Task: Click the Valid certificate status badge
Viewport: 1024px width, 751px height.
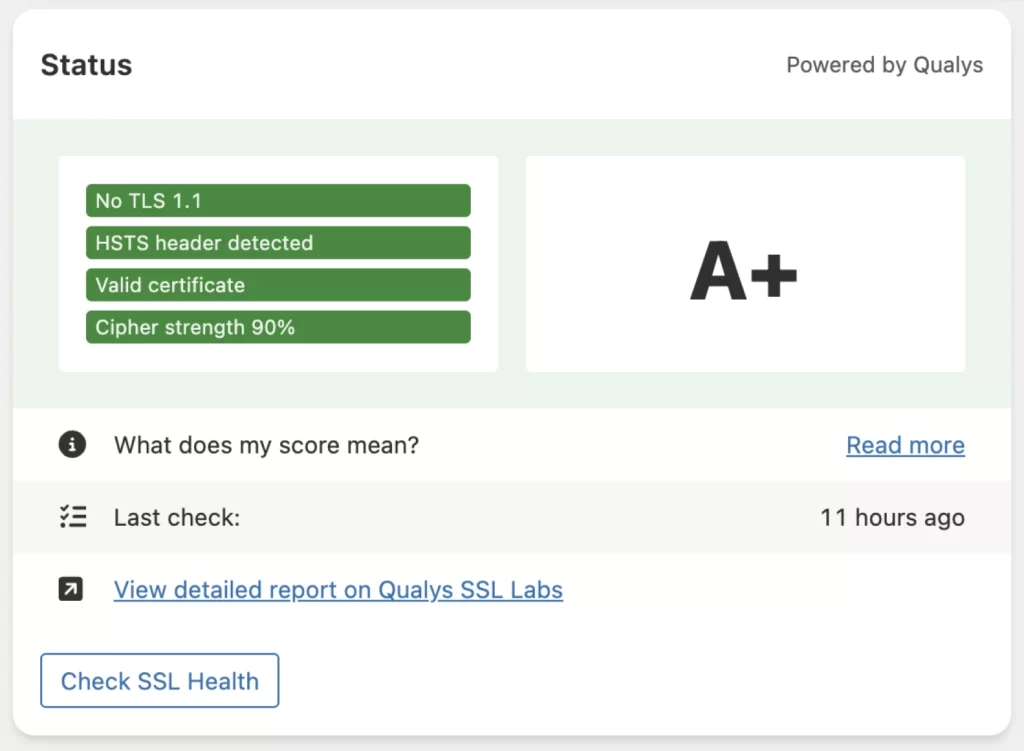Action: pyautogui.click(x=278, y=285)
